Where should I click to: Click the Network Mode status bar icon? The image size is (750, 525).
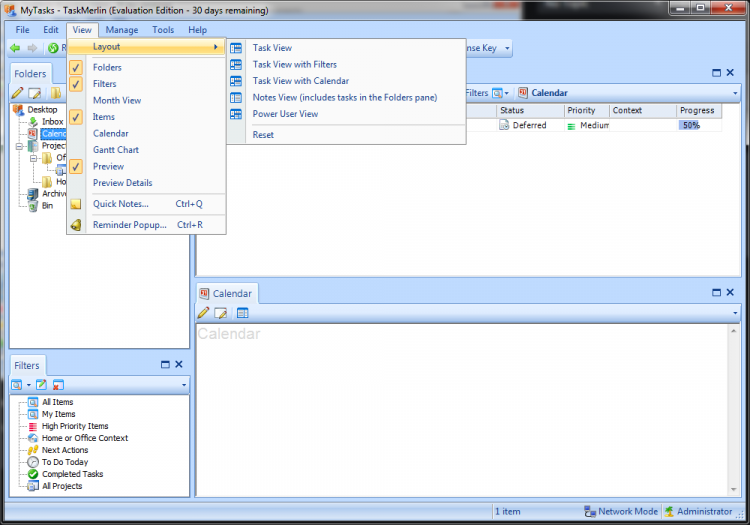(x=590, y=512)
